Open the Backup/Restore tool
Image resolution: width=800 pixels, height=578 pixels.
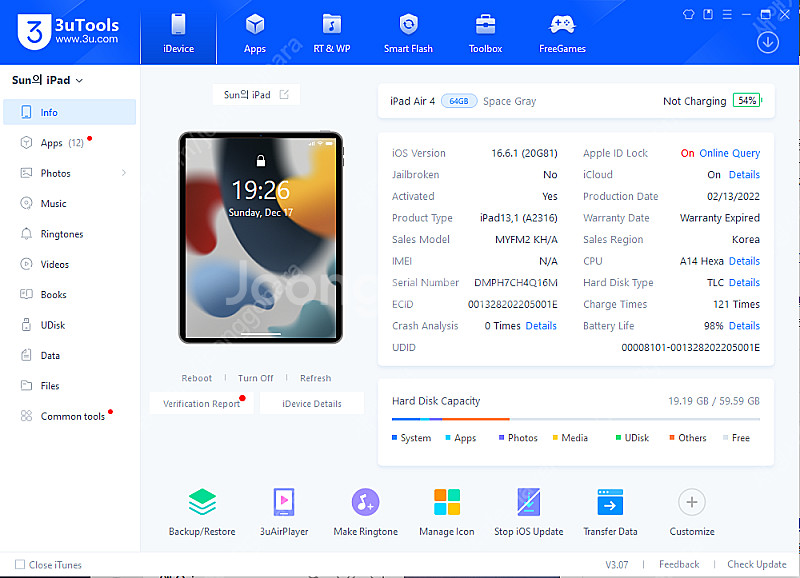pos(202,512)
